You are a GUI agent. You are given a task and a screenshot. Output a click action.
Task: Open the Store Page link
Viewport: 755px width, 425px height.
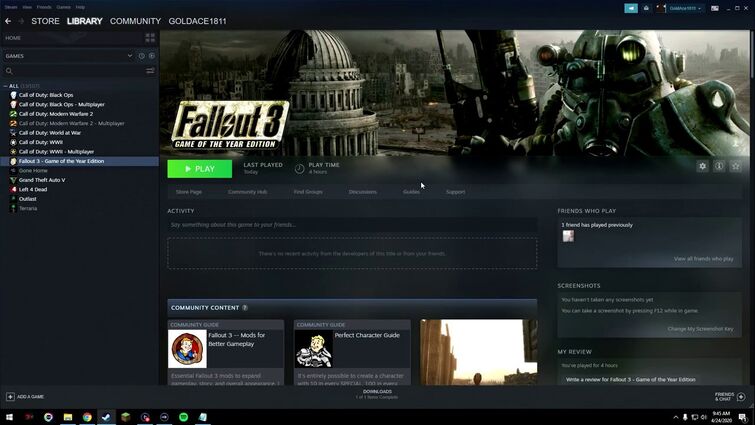pyautogui.click(x=189, y=192)
